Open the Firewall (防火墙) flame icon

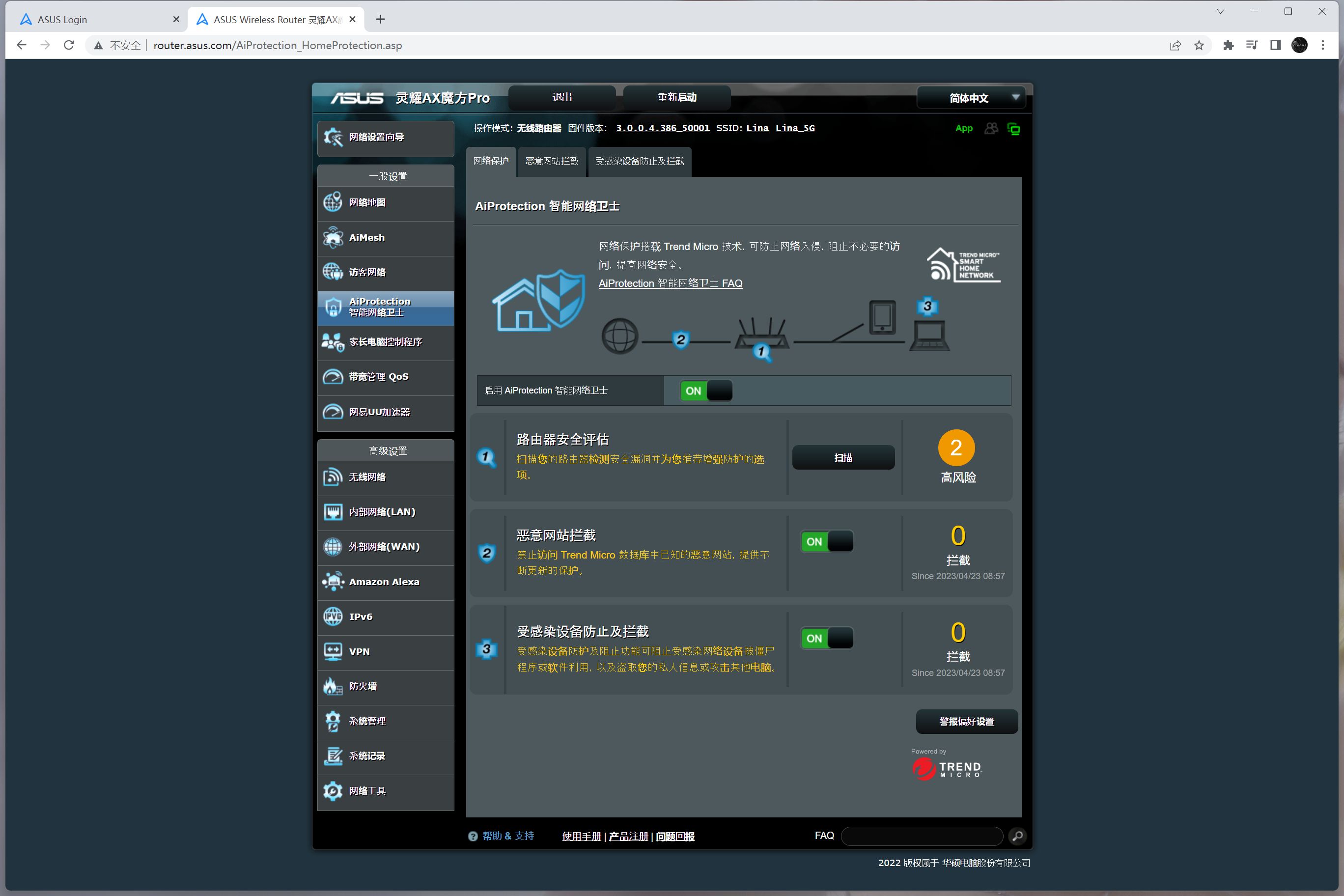(333, 686)
